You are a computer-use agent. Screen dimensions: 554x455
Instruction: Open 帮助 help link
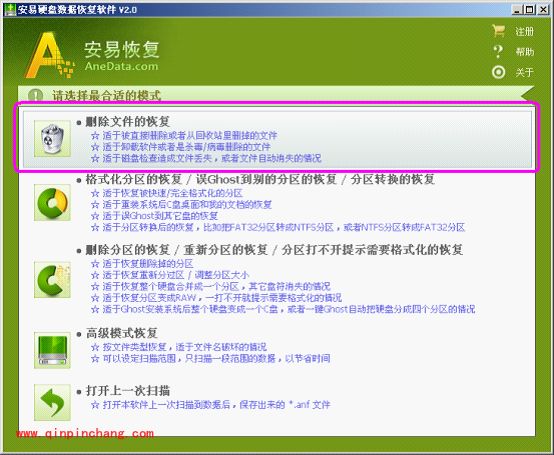click(x=524, y=52)
